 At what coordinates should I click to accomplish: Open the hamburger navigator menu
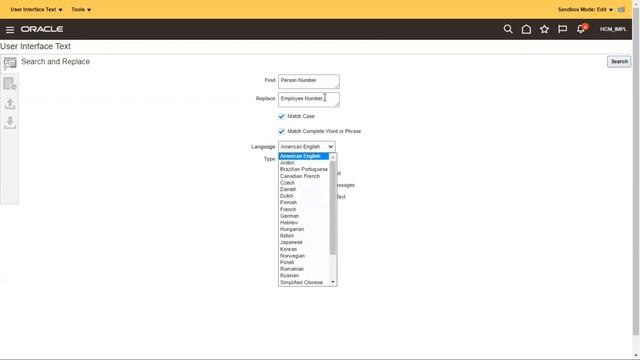(10, 29)
